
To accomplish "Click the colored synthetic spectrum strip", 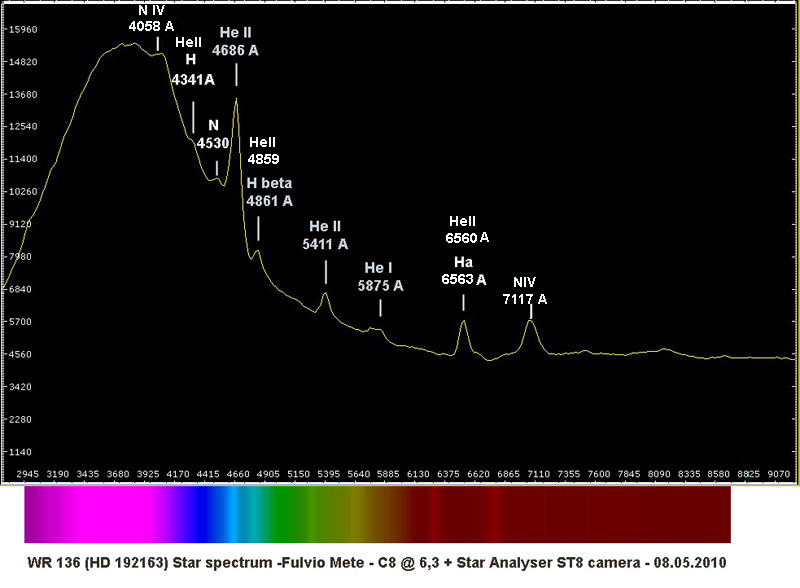I will tap(378, 514).
